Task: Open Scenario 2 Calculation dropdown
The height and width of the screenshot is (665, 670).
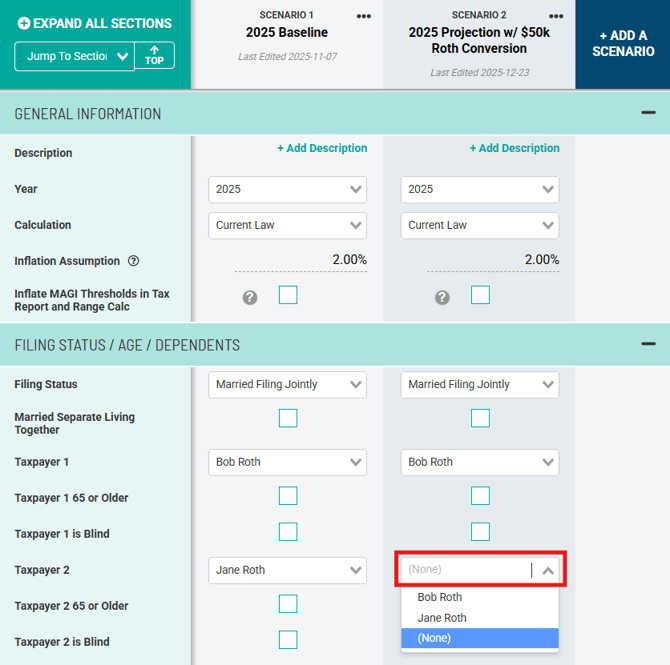Action: click(480, 225)
